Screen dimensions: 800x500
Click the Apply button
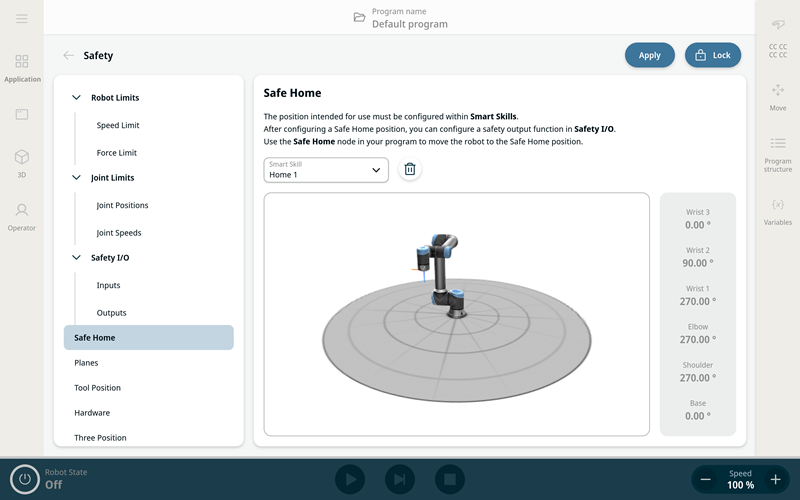(x=649, y=56)
